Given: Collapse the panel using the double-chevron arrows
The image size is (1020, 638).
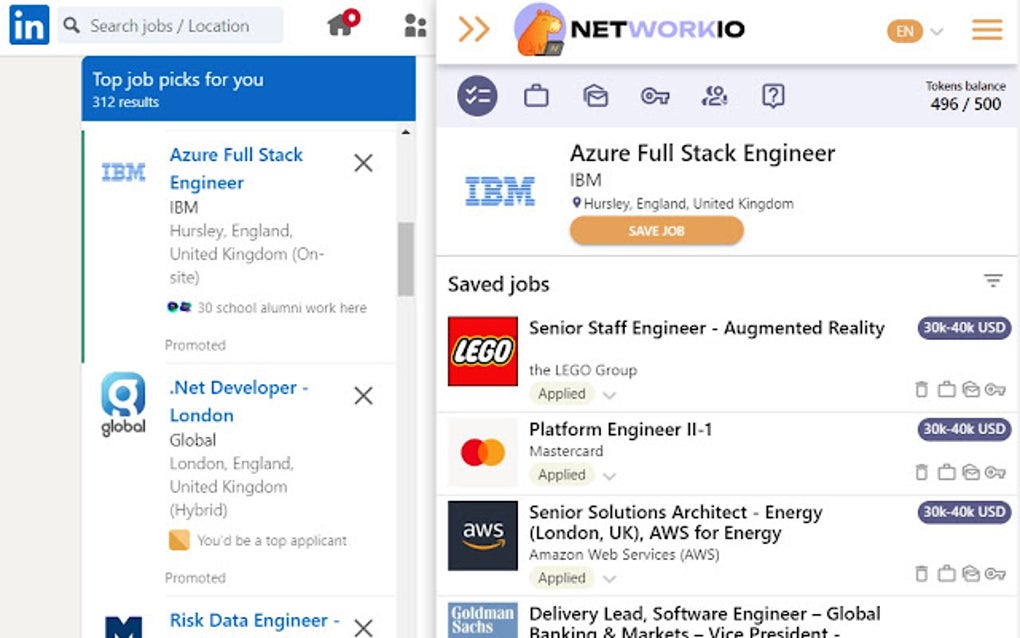Looking at the screenshot, I should tap(474, 29).
